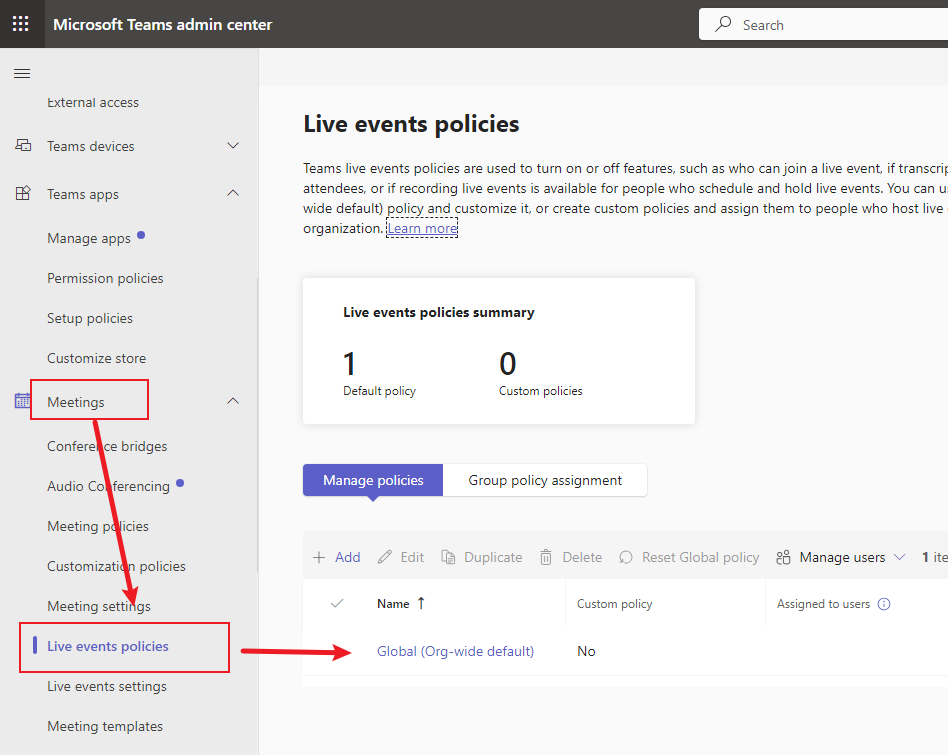Screen dimensions: 948x755
Task: Open the app launcher waffle icon
Action: pos(21,24)
